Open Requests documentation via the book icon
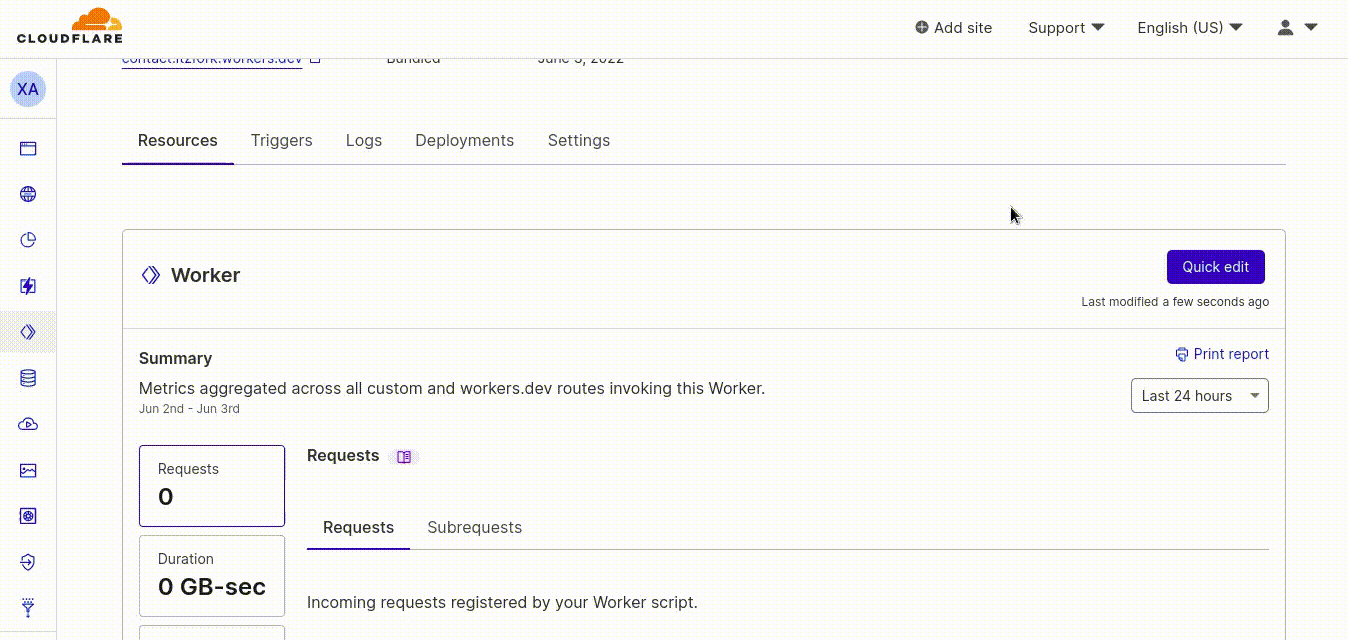The image size is (1348, 640). point(403,455)
